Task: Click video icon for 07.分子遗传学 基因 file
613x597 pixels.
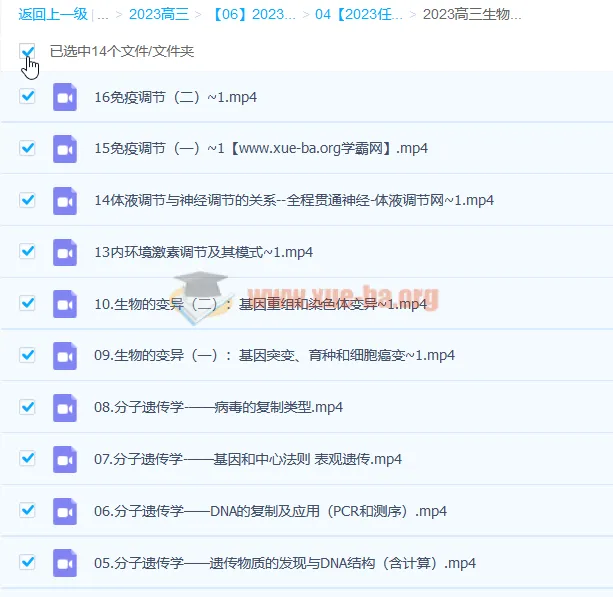Action: click(x=65, y=459)
